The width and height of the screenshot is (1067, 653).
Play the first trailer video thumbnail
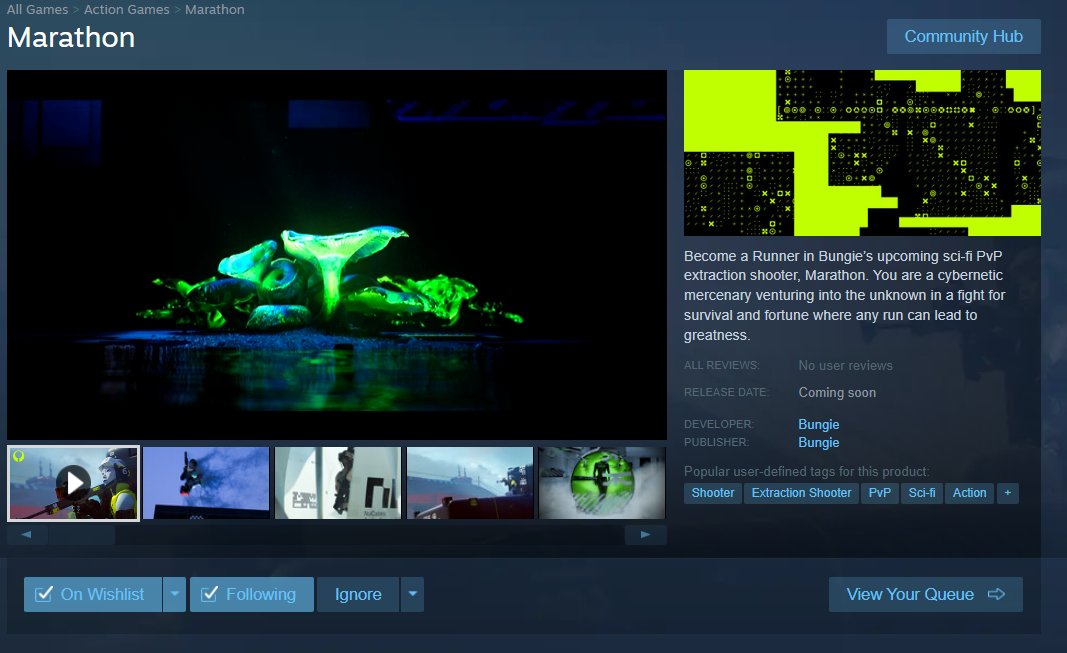[73, 484]
